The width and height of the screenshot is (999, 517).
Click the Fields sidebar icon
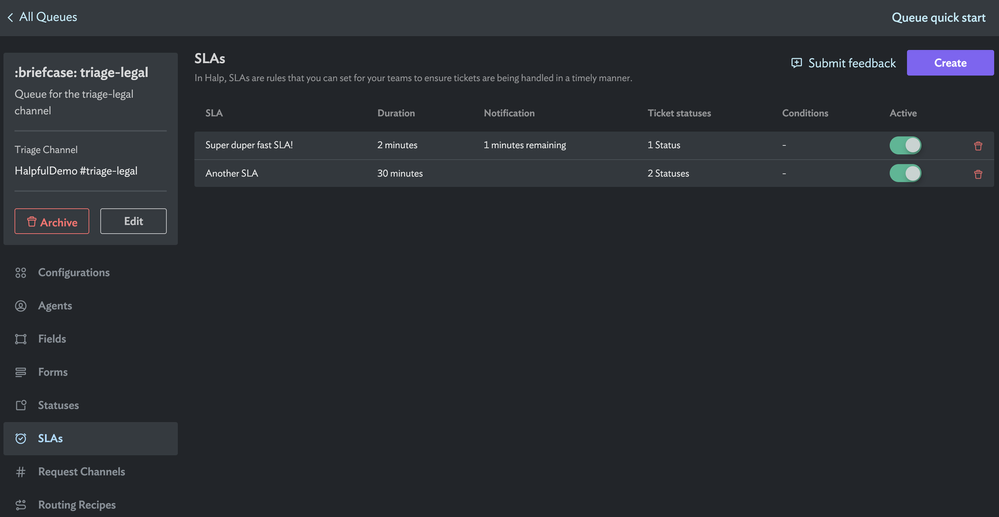pos(20,339)
